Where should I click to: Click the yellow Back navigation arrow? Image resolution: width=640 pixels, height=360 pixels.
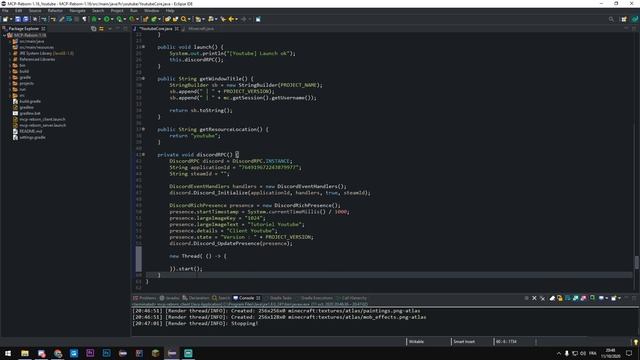pos(231,19)
